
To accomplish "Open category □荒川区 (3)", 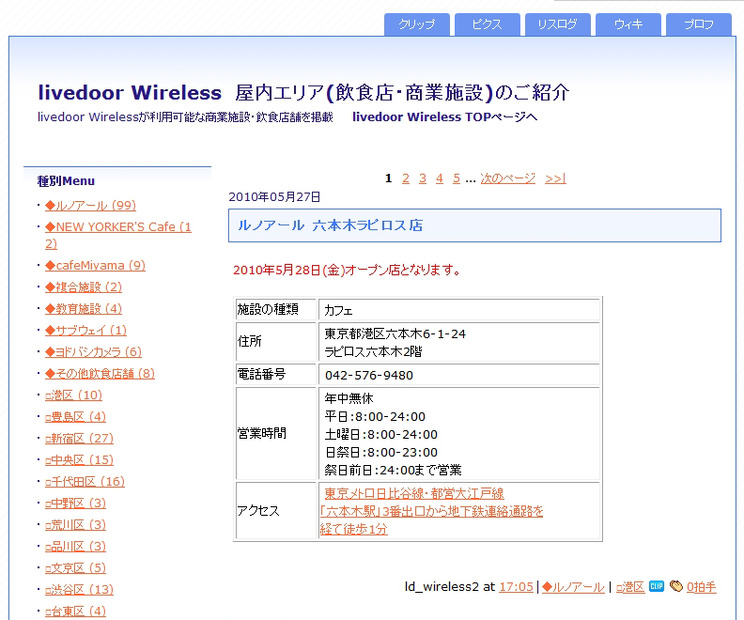I will click(x=75, y=525).
